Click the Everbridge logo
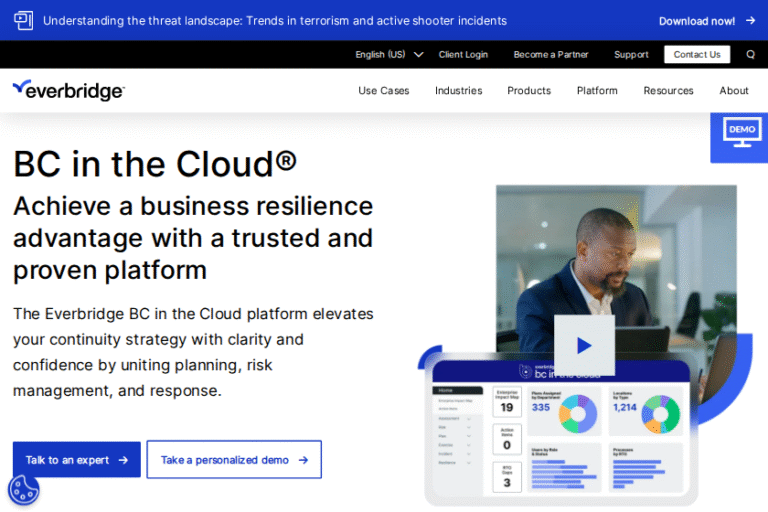768x512 pixels. (68, 90)
